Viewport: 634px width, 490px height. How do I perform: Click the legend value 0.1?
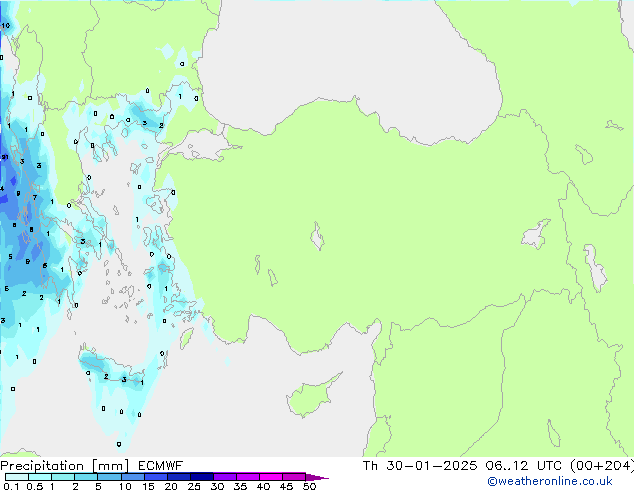(x=11, y=486)
